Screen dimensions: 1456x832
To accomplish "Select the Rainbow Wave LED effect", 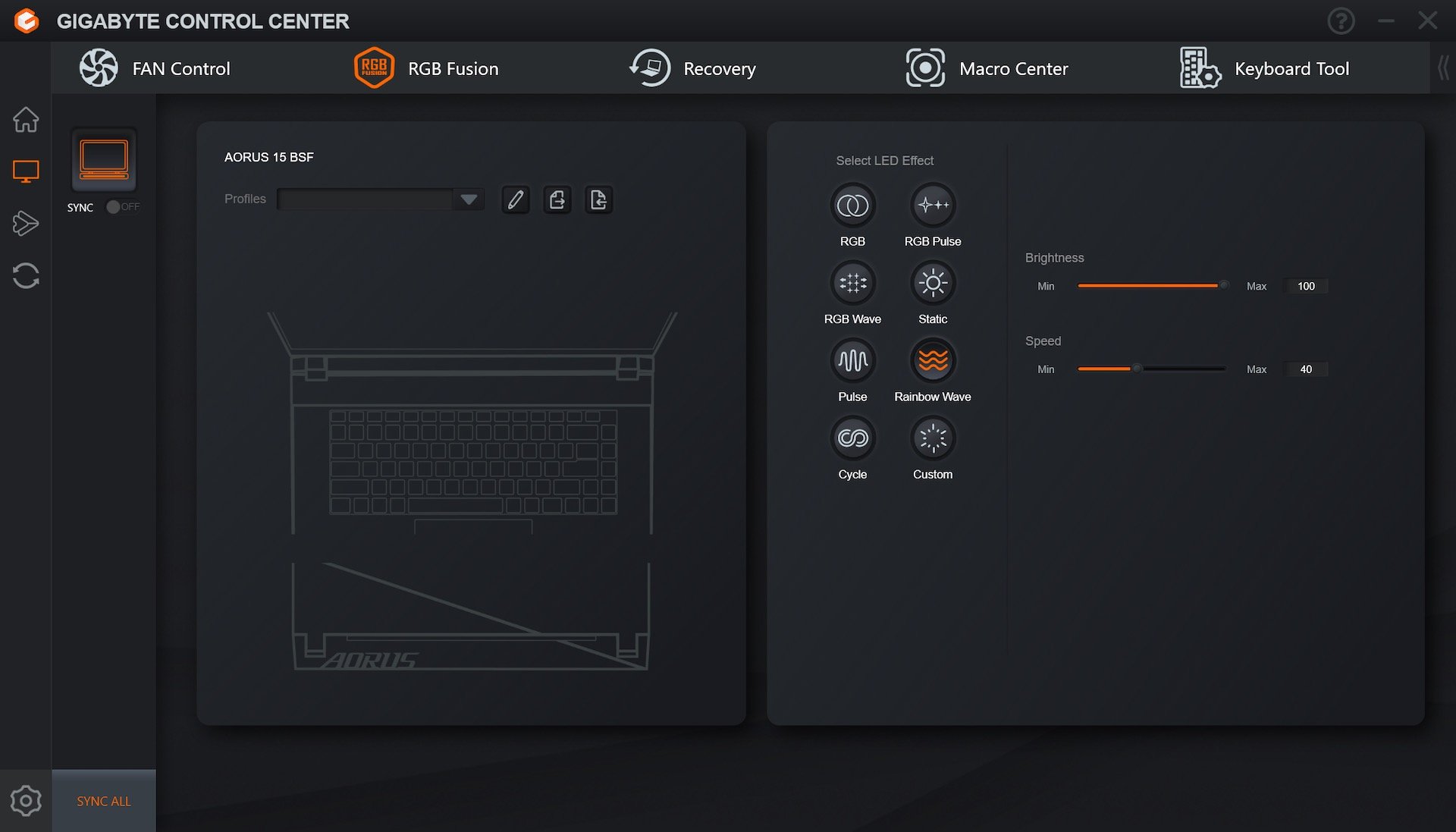I will [933, 361].
